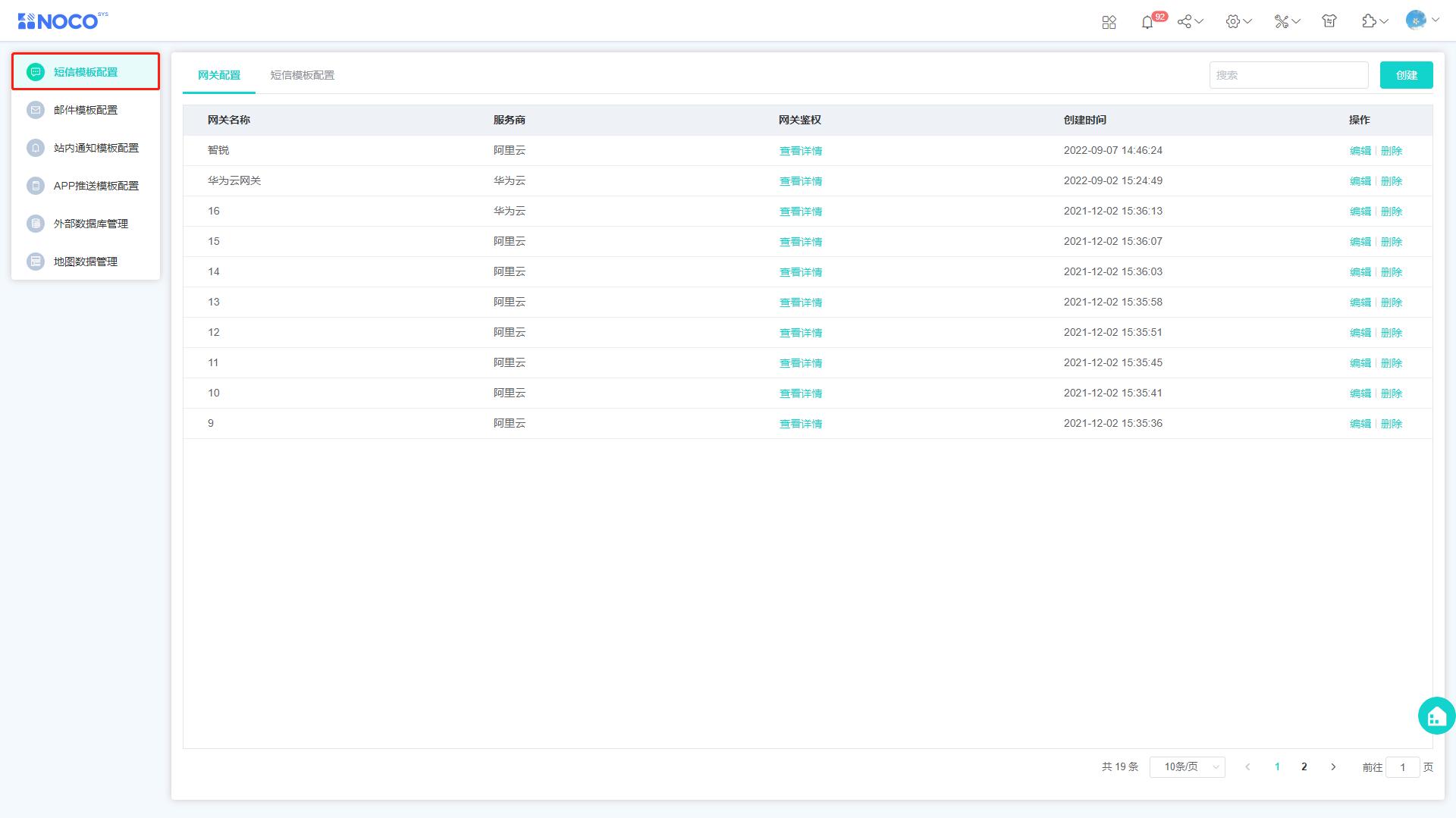Click the 创建 button
The height and width of the screenshot is (818, 1456).
(1406, 75)
